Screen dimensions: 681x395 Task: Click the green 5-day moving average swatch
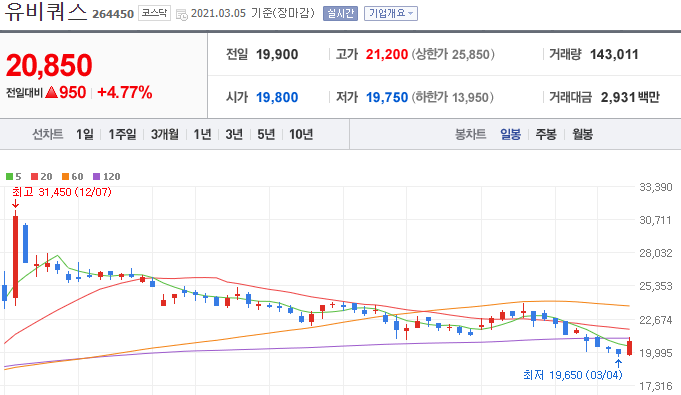tap(9, 176)
